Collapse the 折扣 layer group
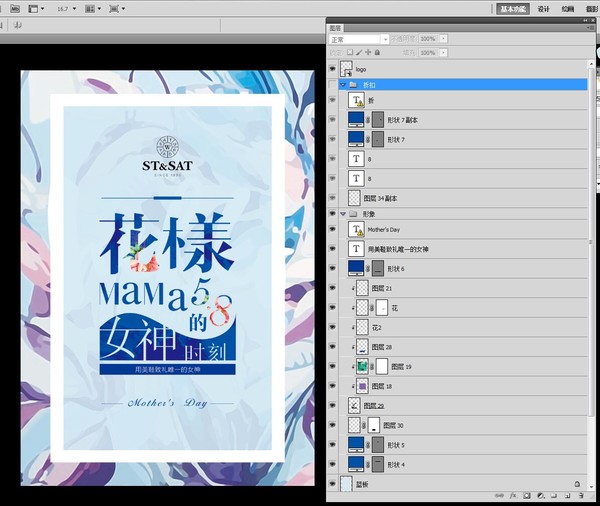 click(343, 85)
